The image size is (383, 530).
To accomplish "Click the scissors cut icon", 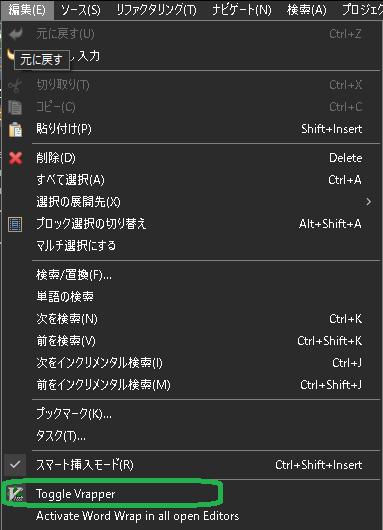I will click(15, 85).
